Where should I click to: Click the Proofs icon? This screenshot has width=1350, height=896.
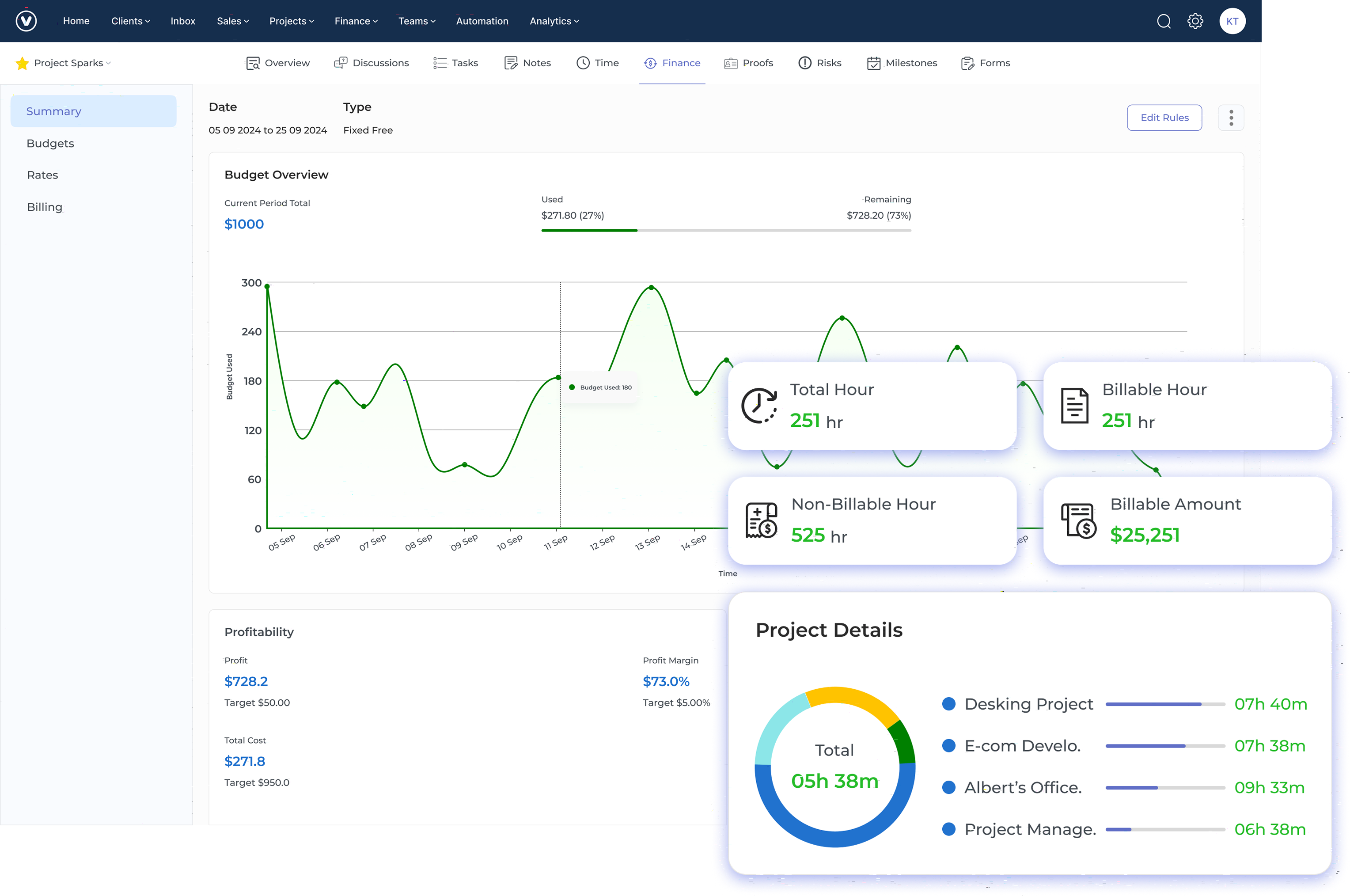click(731, 64)
